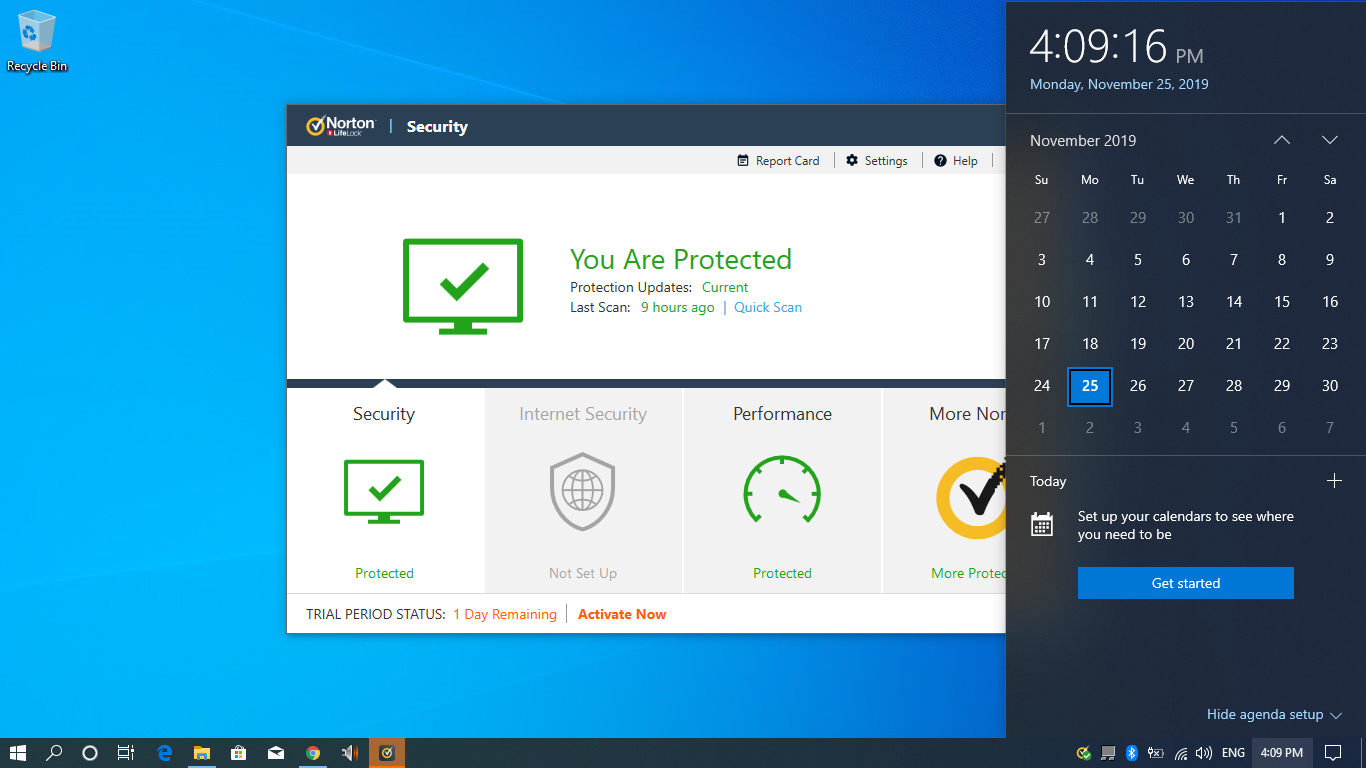
Task: Select November 16 in calendar
Action: (1330, 302)
